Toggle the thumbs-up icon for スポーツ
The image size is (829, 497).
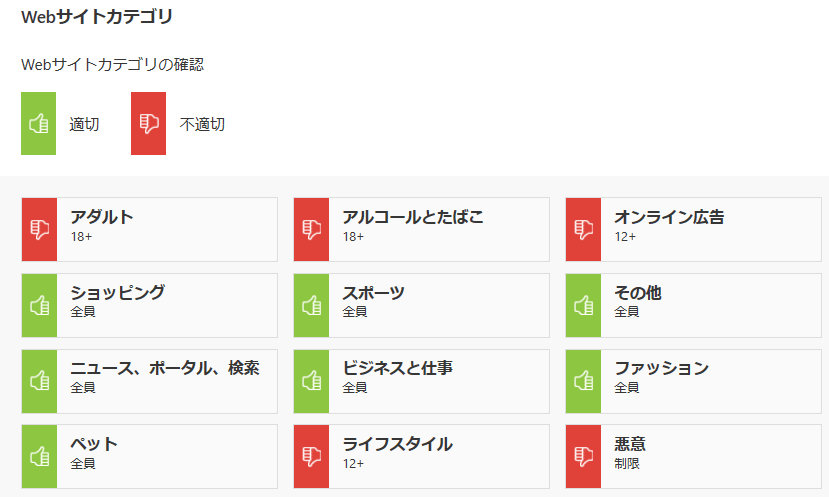click(311, 305)
